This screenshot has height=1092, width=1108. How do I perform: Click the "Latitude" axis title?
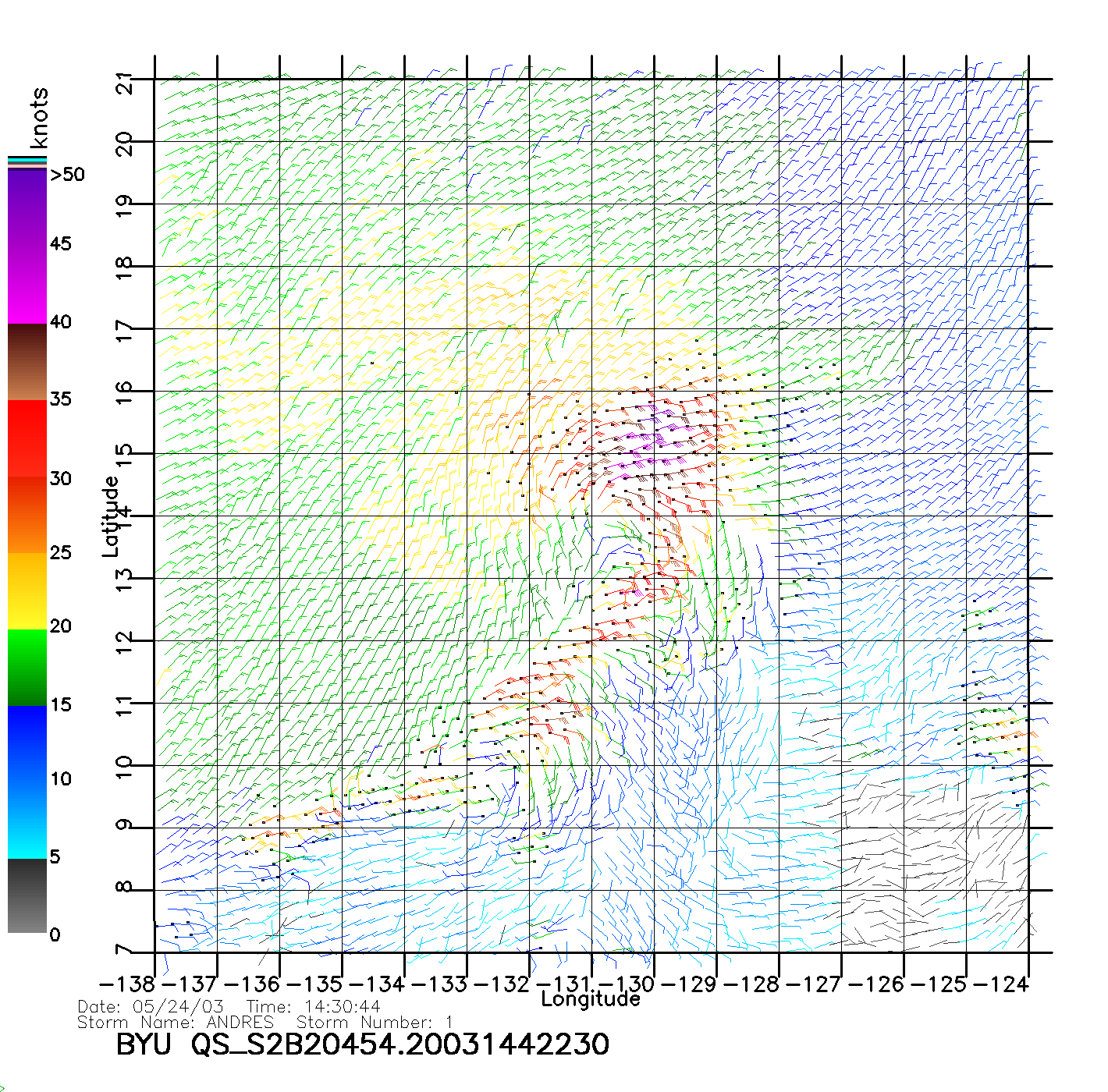110,516
